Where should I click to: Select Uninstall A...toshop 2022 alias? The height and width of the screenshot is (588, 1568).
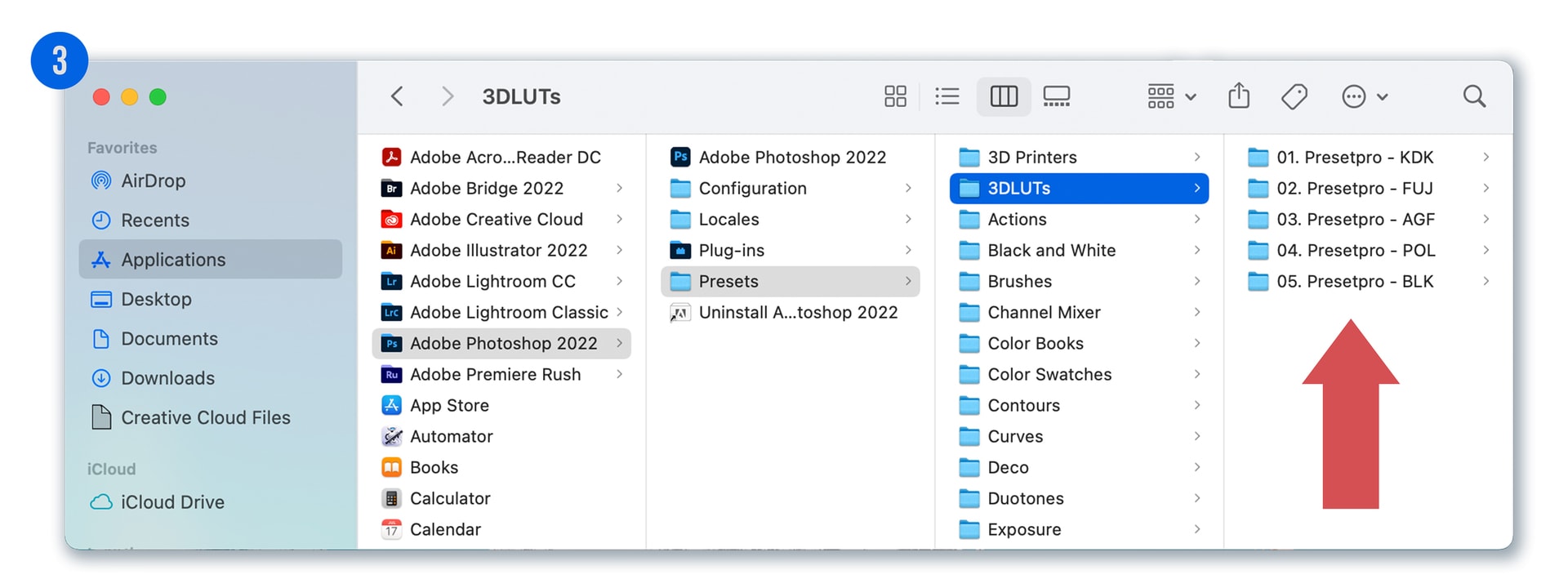(x=791, y=312)
